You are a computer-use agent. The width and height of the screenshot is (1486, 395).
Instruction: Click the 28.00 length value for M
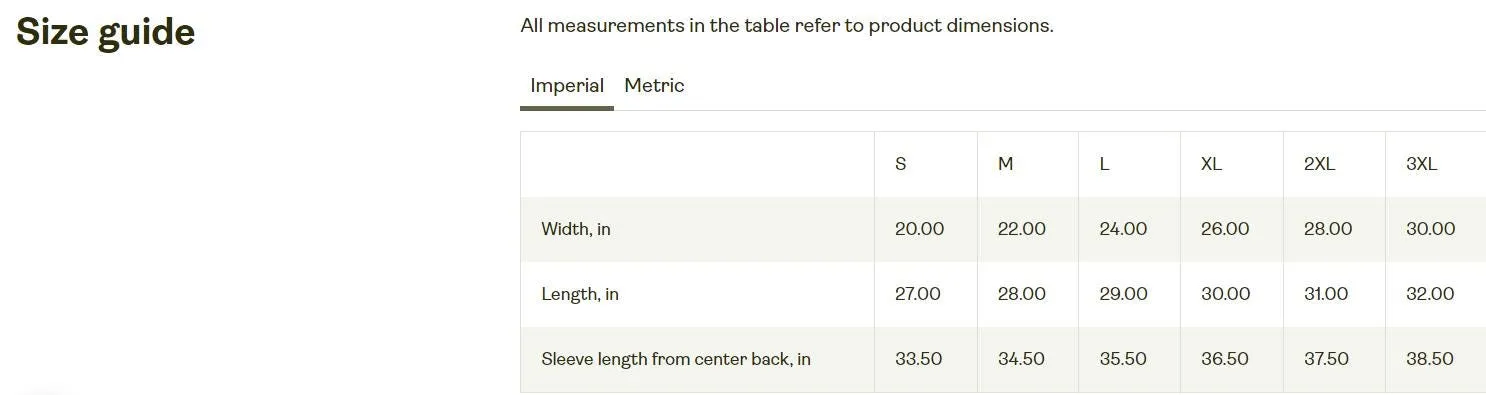tap(1022, 294)
